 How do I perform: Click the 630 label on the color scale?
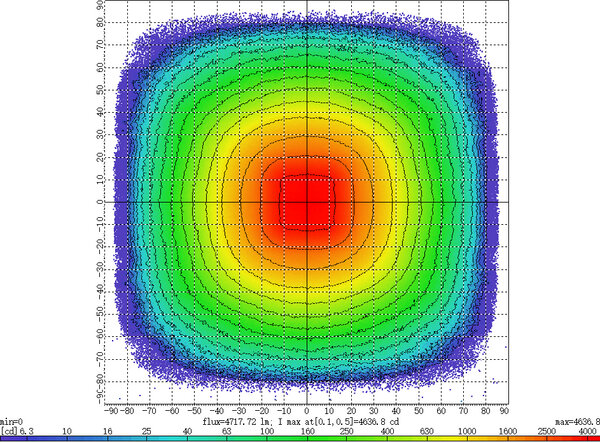[427, 431]
